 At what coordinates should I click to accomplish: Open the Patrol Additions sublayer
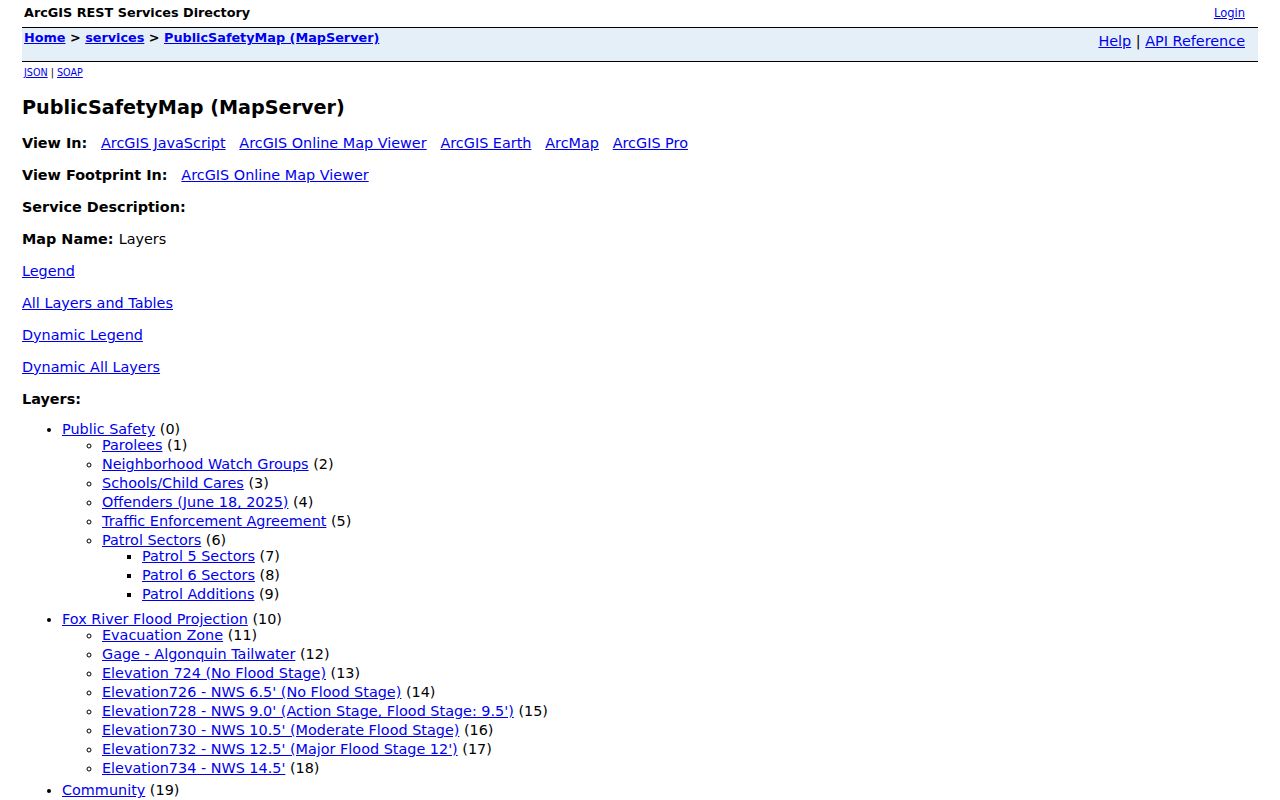click(198, 594)
